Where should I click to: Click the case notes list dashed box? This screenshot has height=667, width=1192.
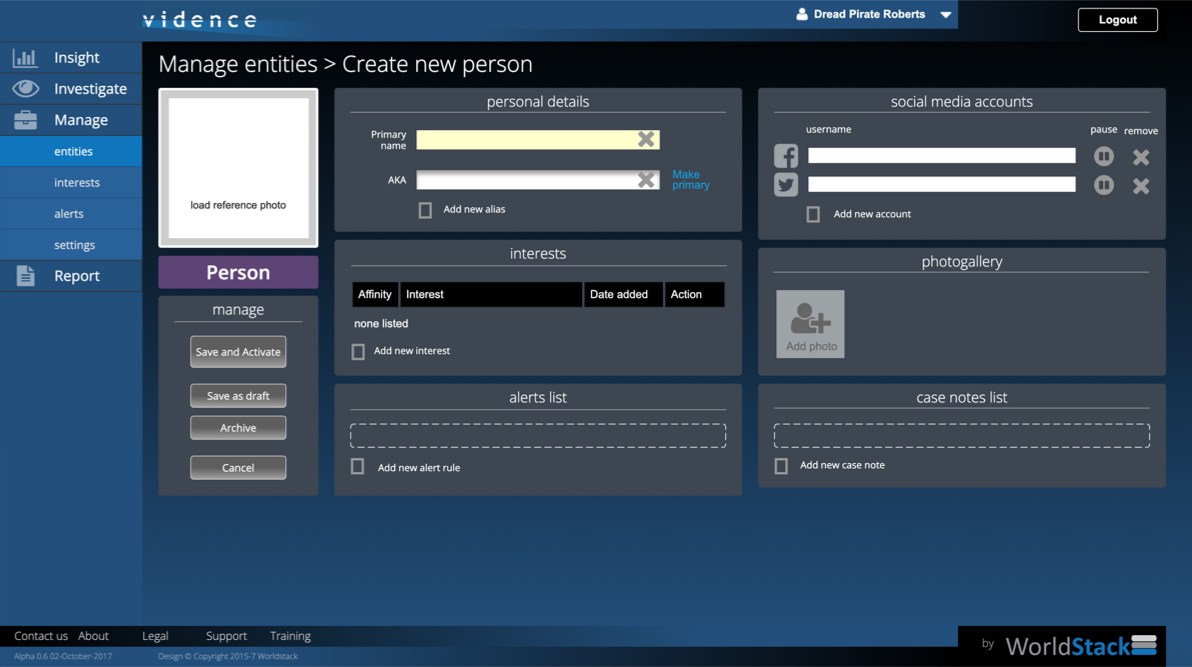pos(962,435)
